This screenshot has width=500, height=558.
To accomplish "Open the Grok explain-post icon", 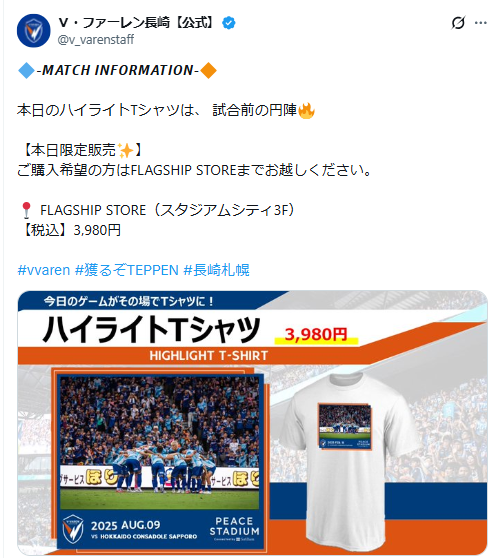I will (x=458, y=23).
